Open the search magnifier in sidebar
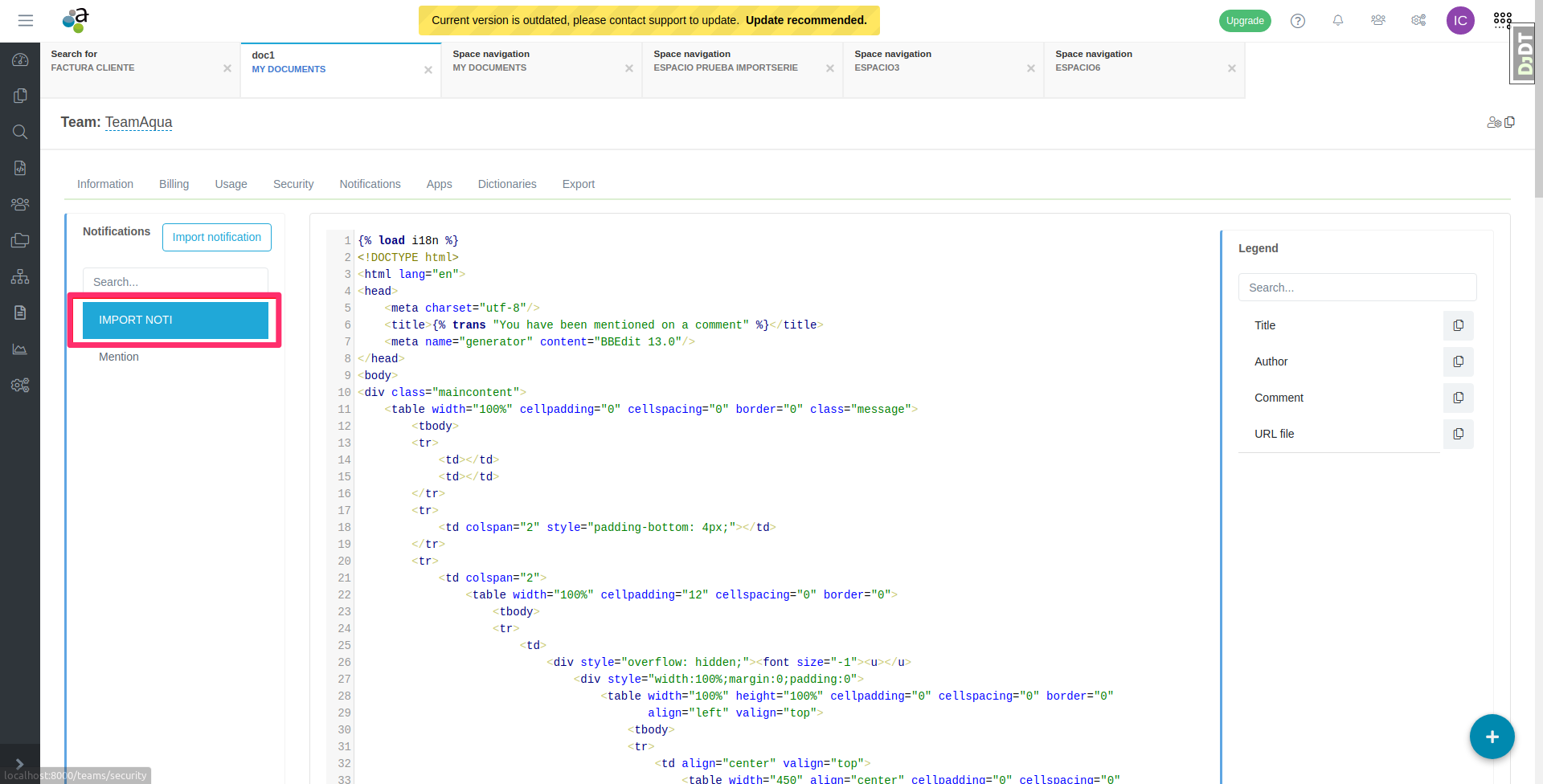The height and width of the screenshot is (784, 1543). click(x=20, y=132)
